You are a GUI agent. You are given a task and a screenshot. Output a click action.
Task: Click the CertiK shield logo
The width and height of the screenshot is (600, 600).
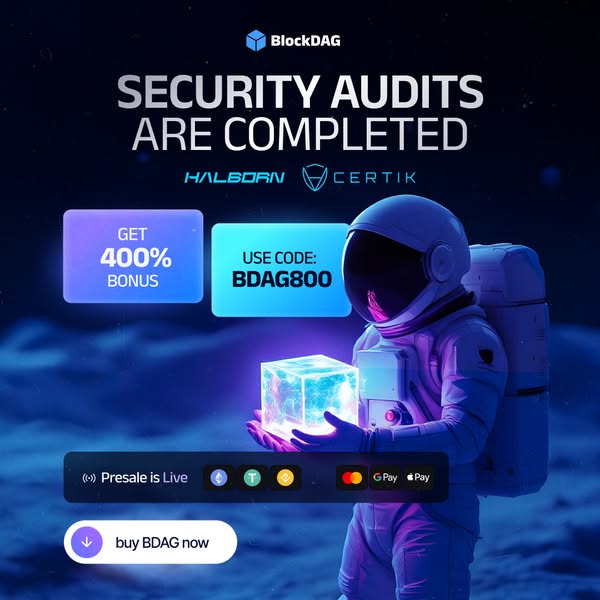point(315,178)
